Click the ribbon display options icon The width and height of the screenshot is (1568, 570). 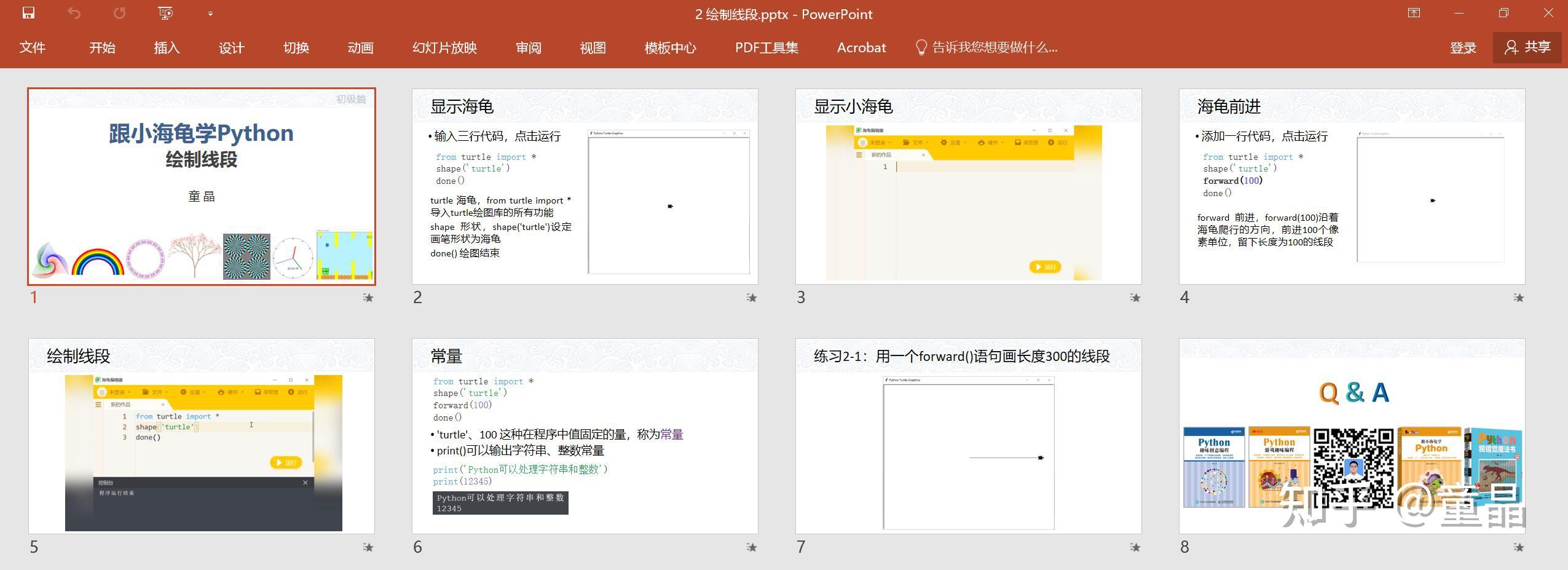[1412, 12]
